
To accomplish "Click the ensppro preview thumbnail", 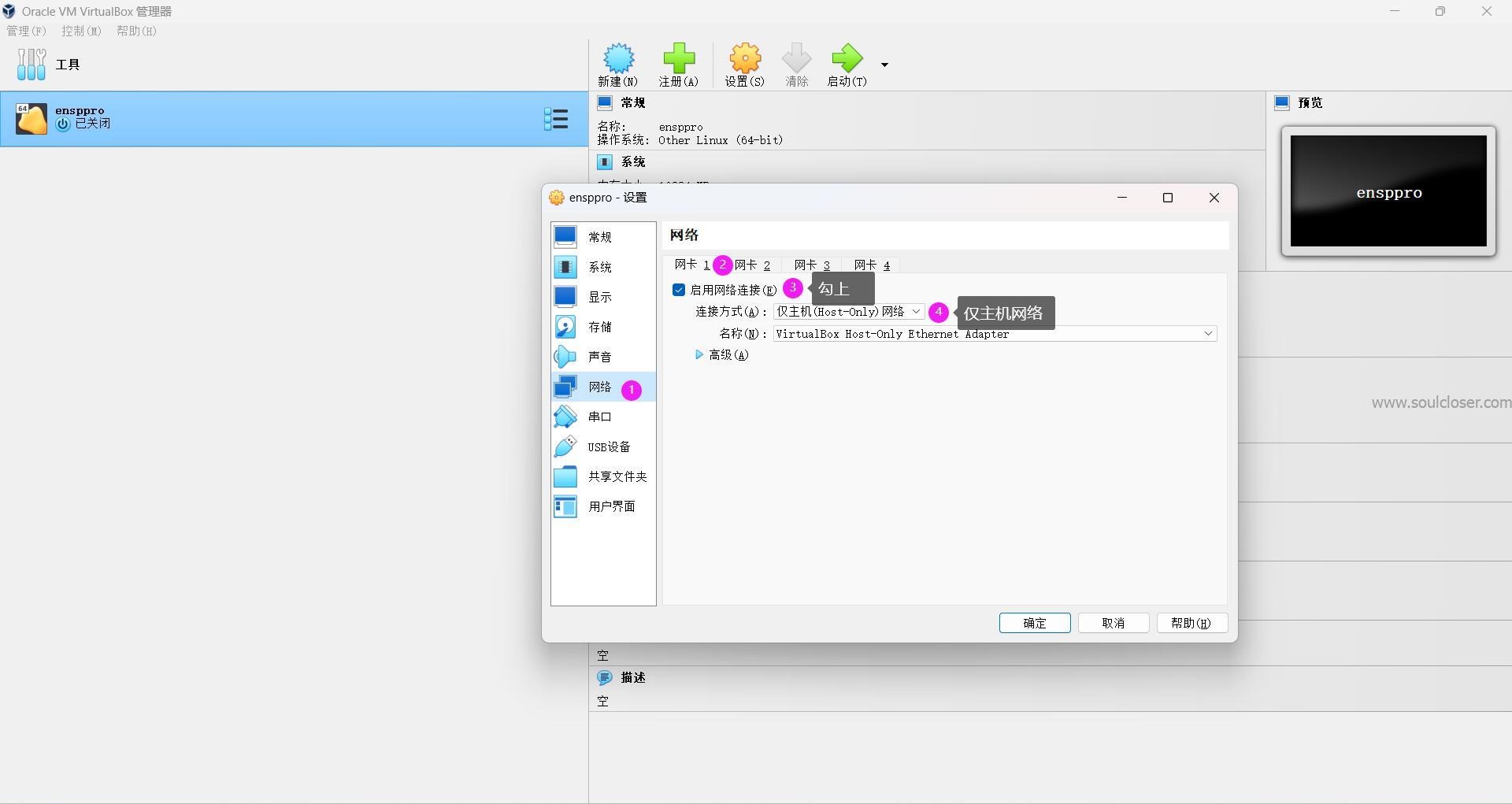I will pyautogui.click(x=1388, y=191).
